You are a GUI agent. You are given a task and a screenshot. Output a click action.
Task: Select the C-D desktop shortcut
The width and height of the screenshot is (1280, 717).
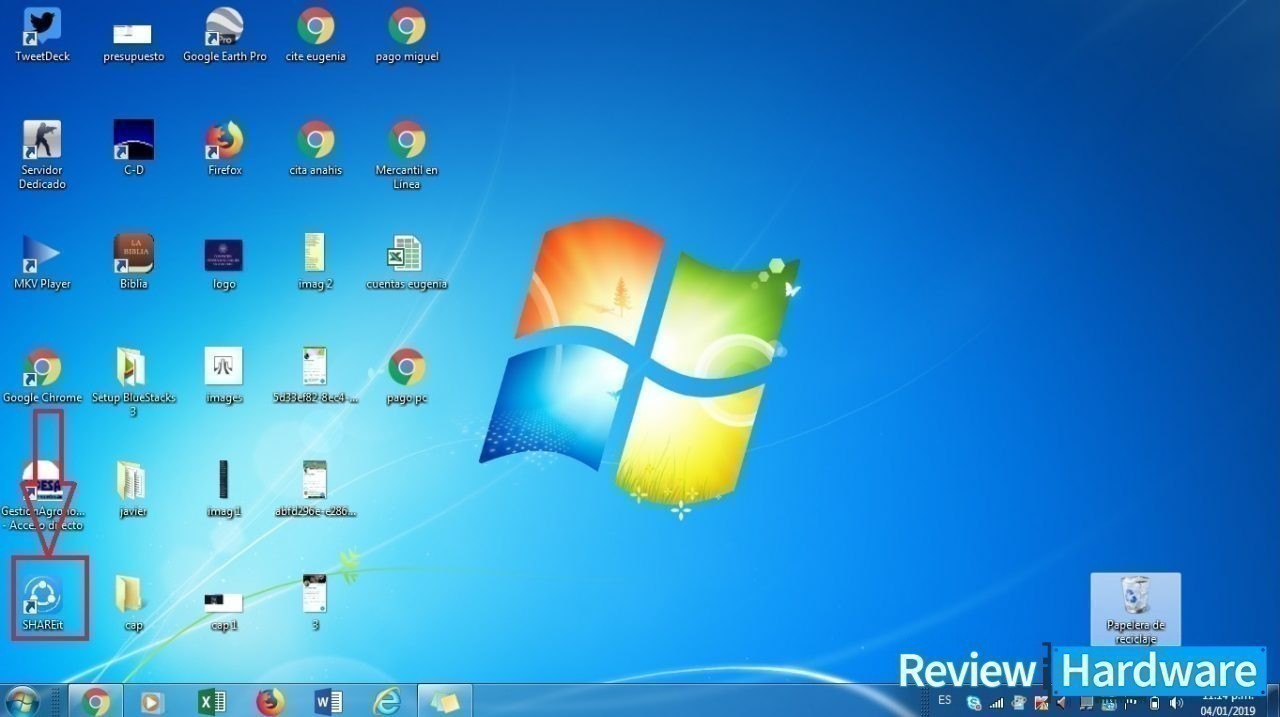coord(133,148)
